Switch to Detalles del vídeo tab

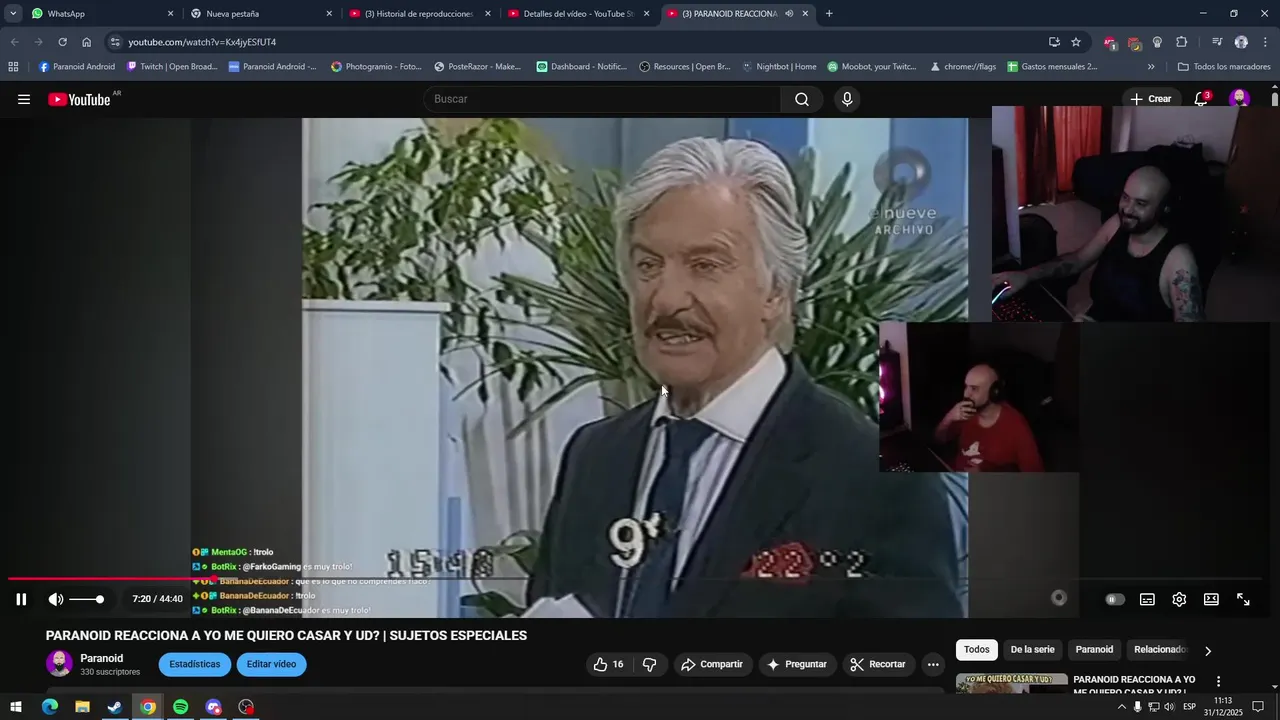578,14
